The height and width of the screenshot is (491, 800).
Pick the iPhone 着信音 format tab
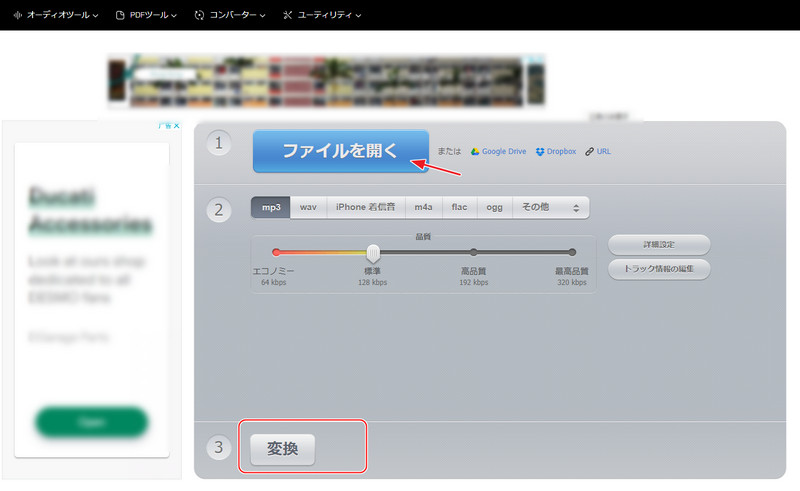[365, 207]
